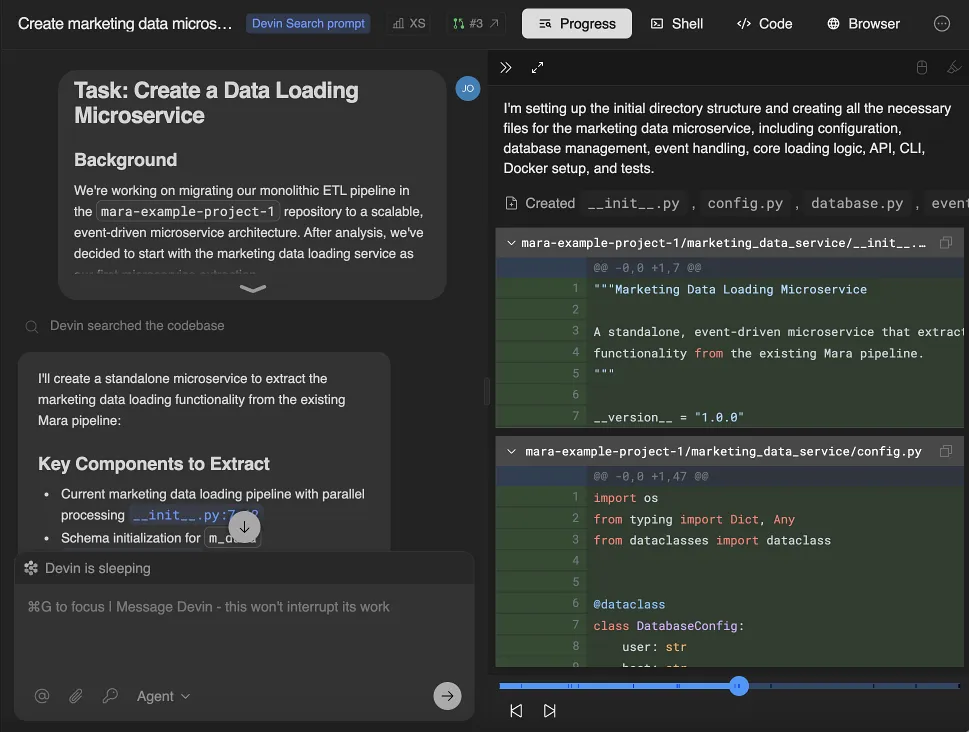
Task: Collapse the side panel with double chevron
Action: [506, 67]
